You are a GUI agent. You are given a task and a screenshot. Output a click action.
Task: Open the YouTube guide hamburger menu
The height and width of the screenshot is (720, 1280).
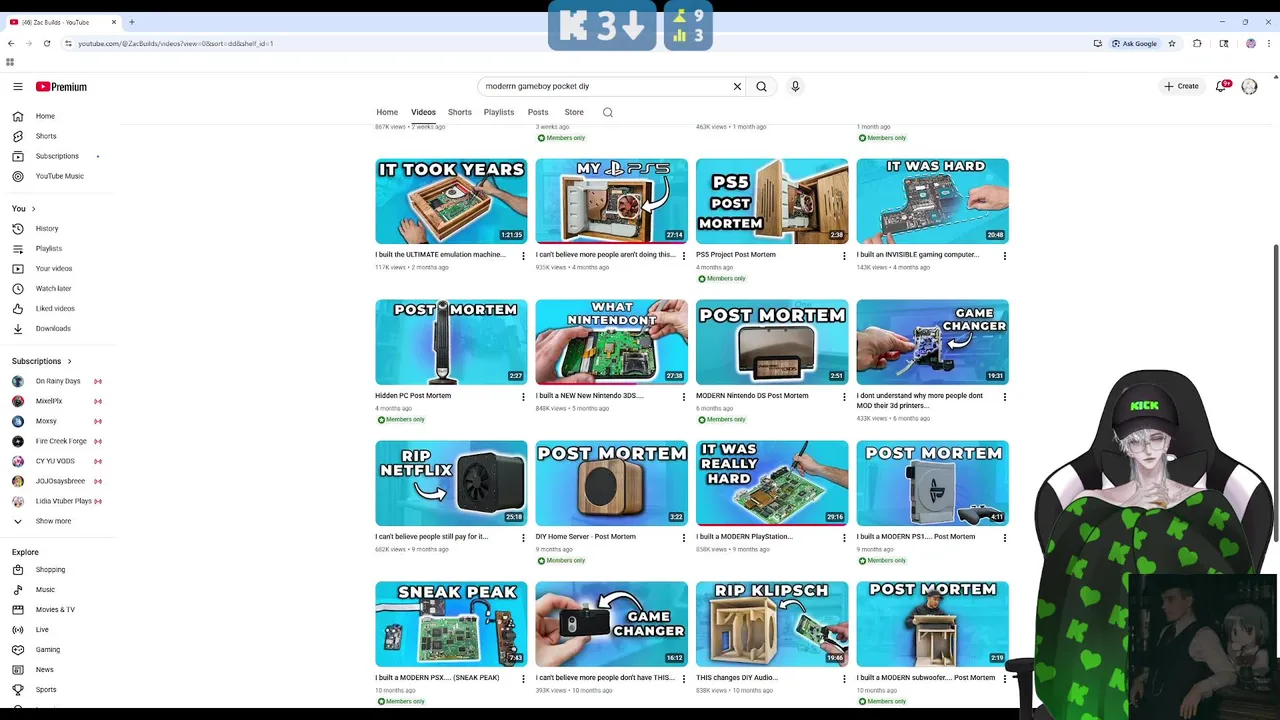coord(17,87)
